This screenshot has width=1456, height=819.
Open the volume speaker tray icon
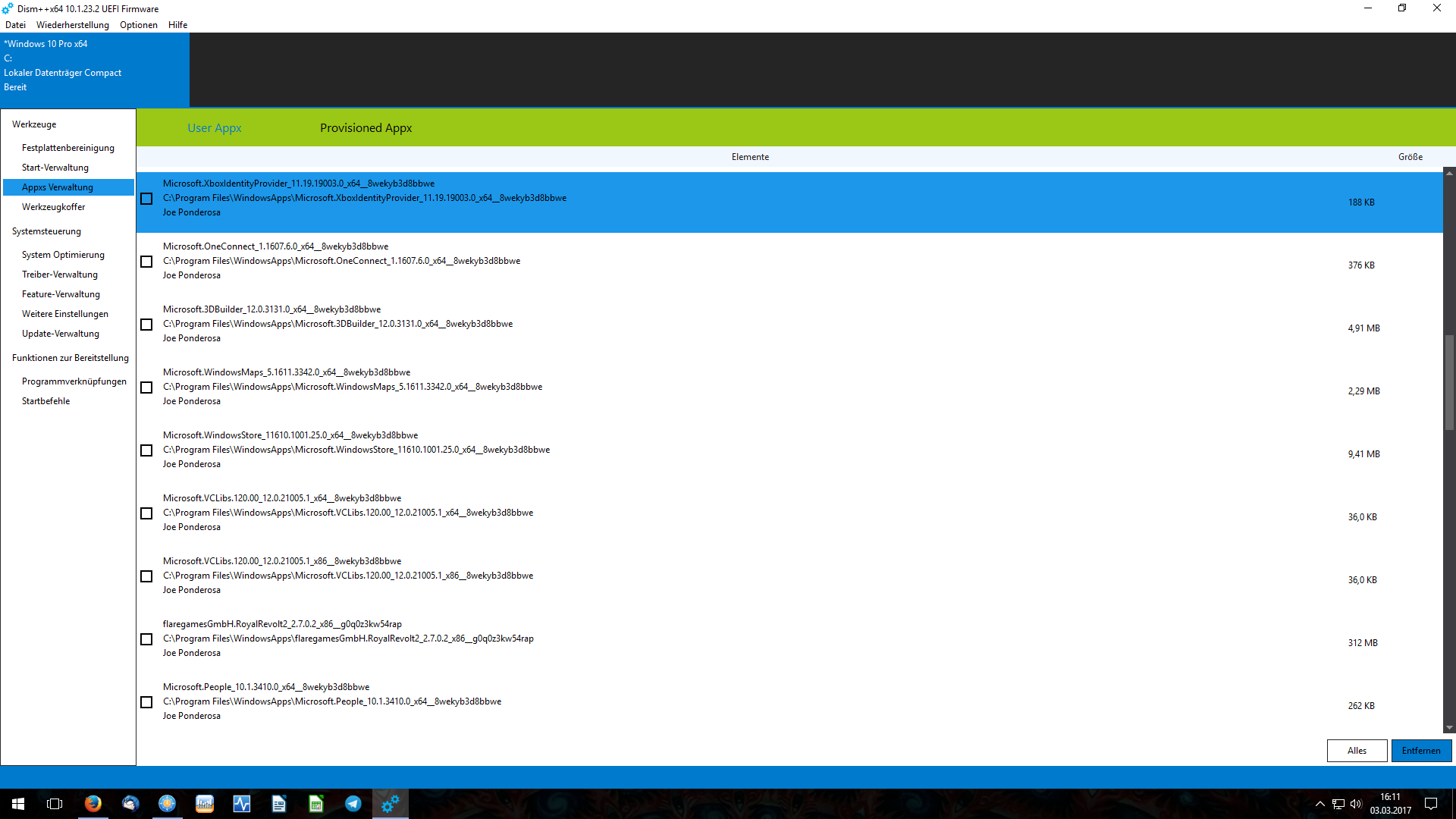click(1356, 804)
